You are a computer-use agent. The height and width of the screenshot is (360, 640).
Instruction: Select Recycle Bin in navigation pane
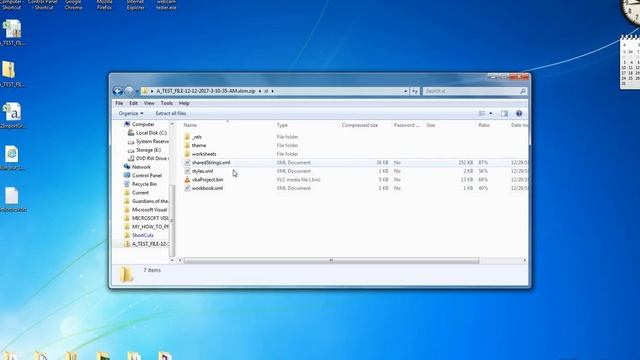144,184
